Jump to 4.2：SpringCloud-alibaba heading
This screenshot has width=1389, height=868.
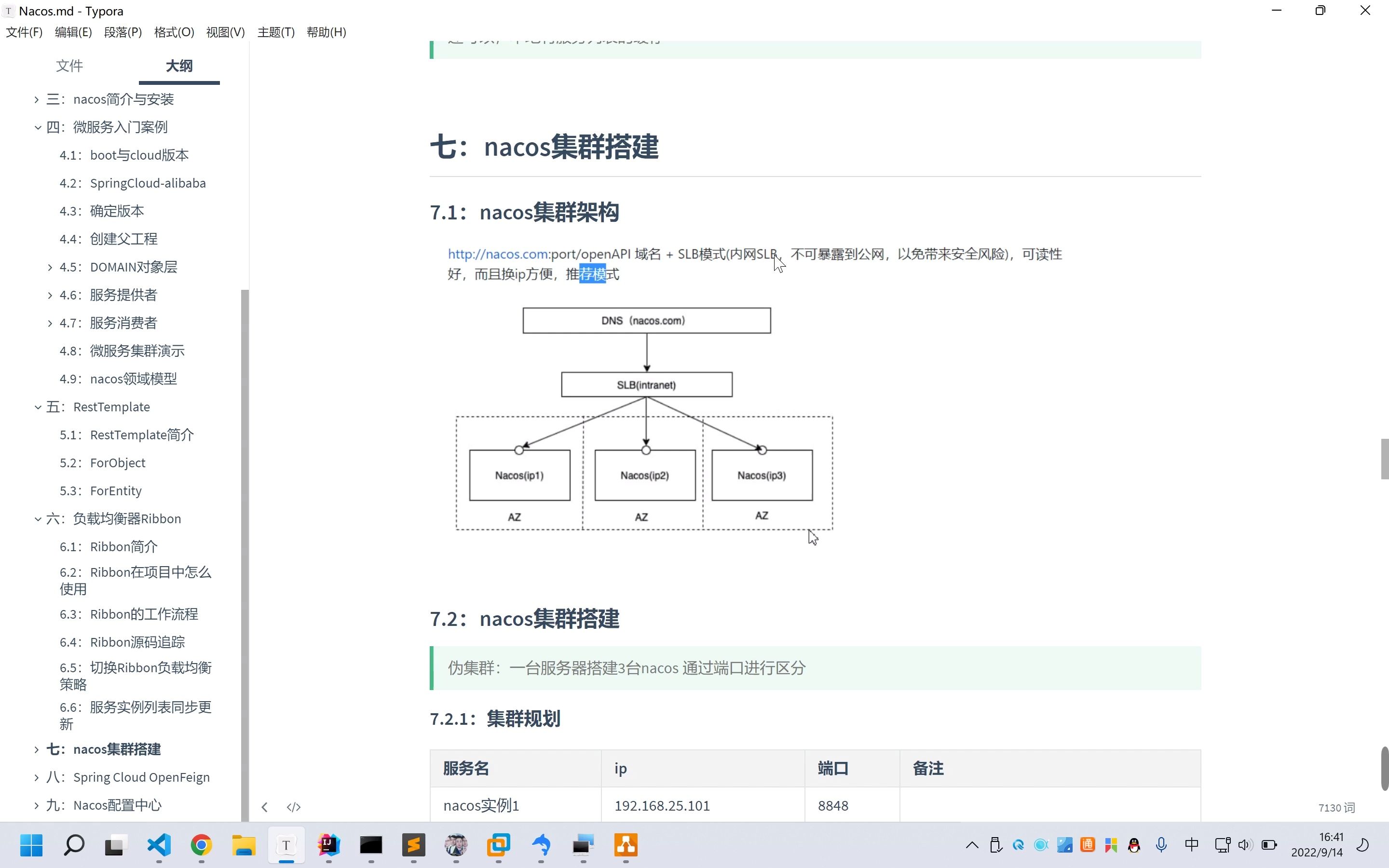click(x=133, y=183)
